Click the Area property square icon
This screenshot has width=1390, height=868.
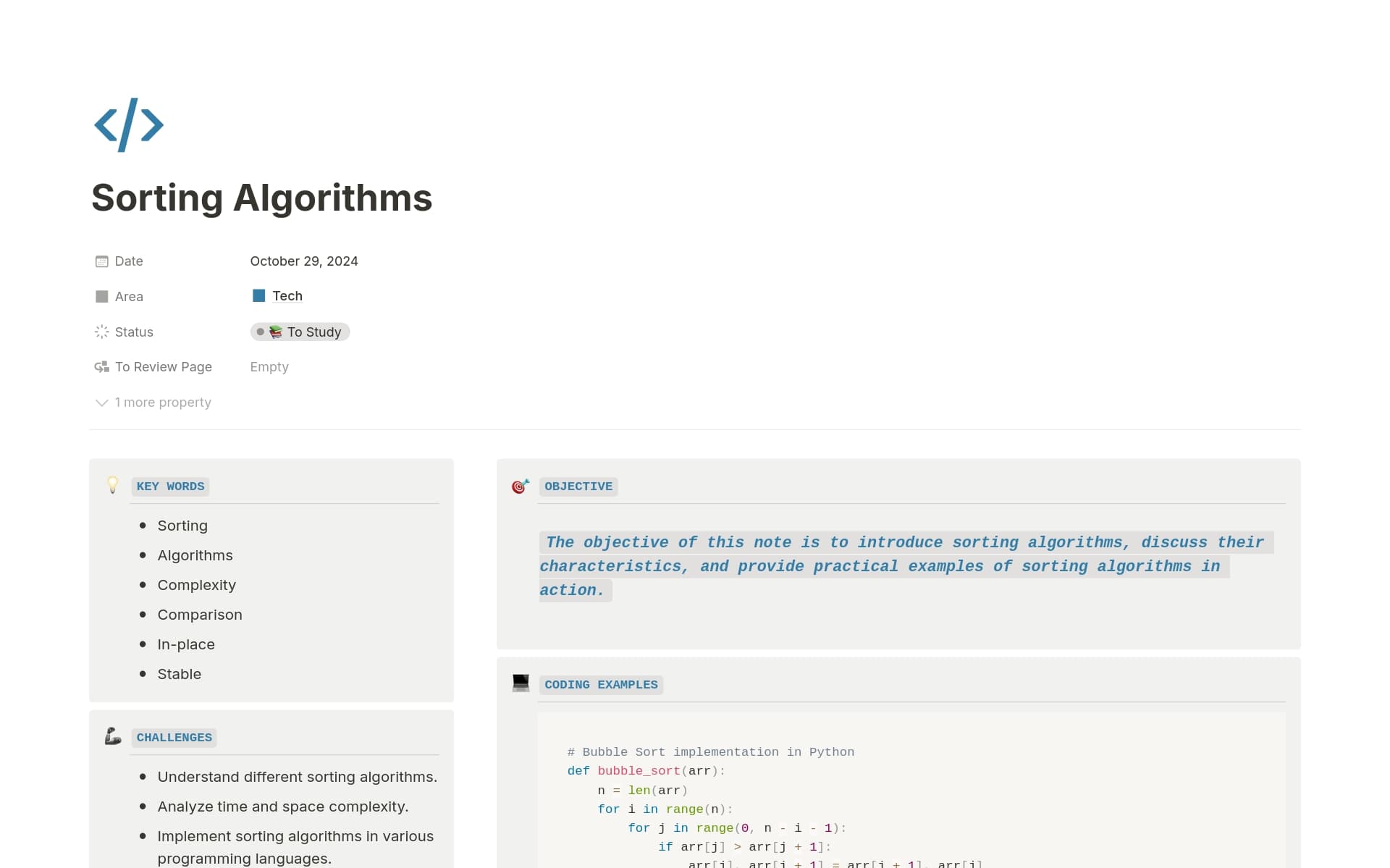point(102,296)
